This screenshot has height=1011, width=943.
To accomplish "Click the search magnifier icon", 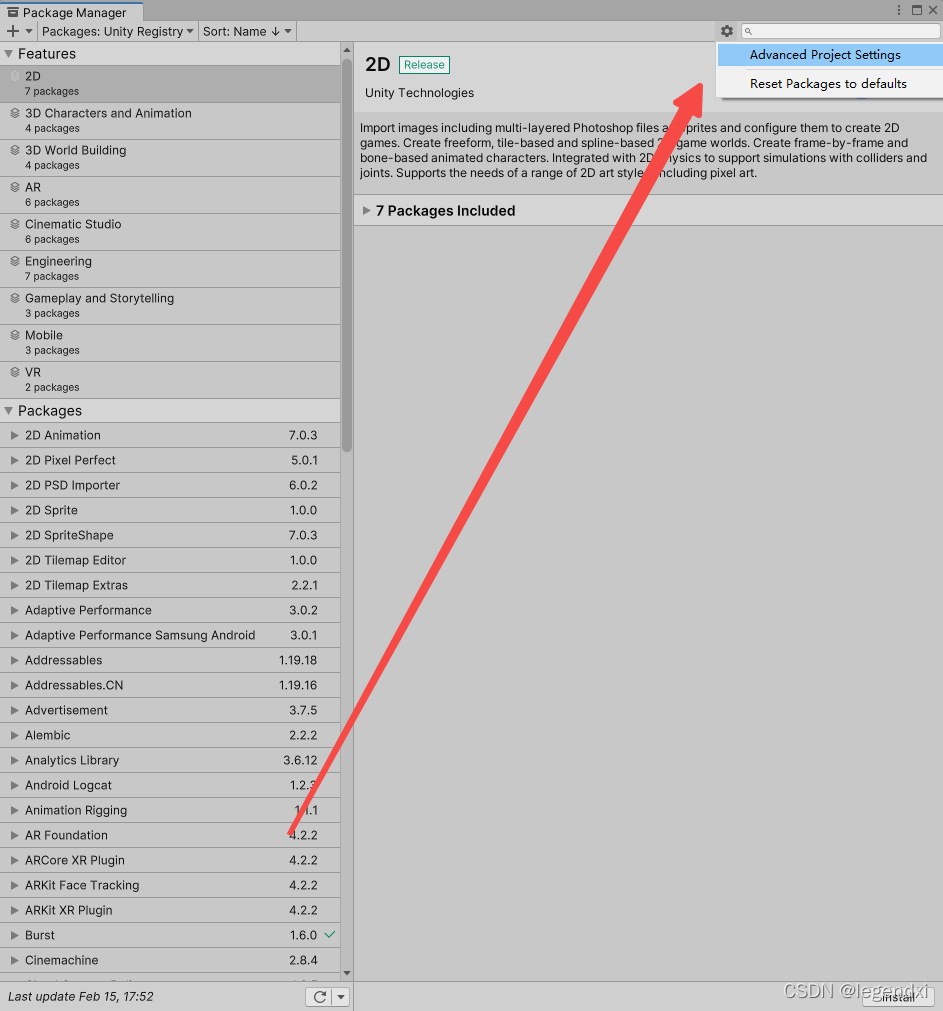I will pos(748,31).
